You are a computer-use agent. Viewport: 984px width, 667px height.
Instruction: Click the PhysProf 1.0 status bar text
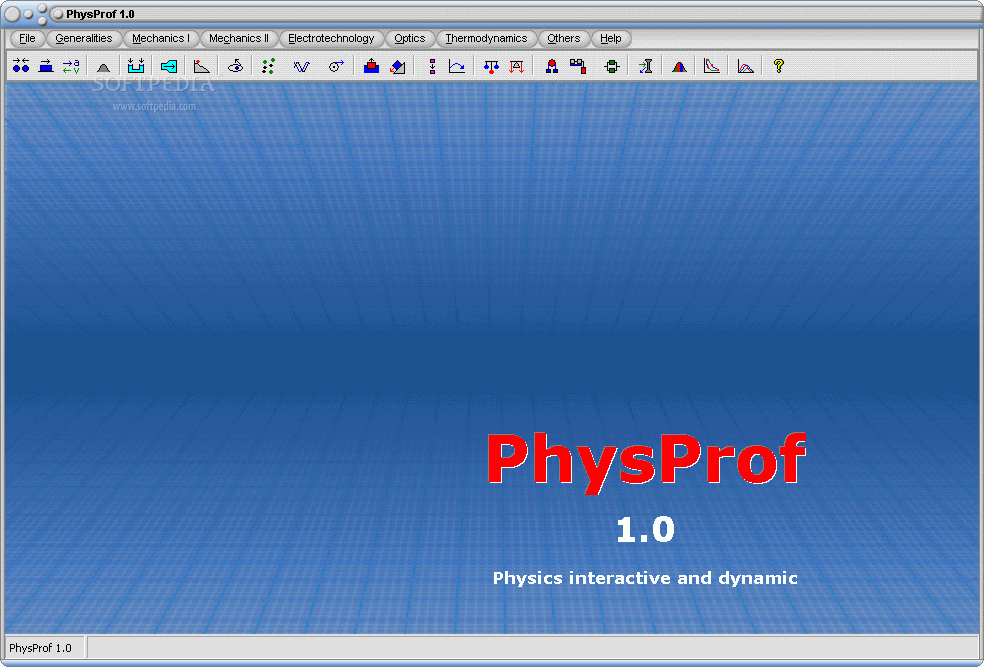pos(40,648)
